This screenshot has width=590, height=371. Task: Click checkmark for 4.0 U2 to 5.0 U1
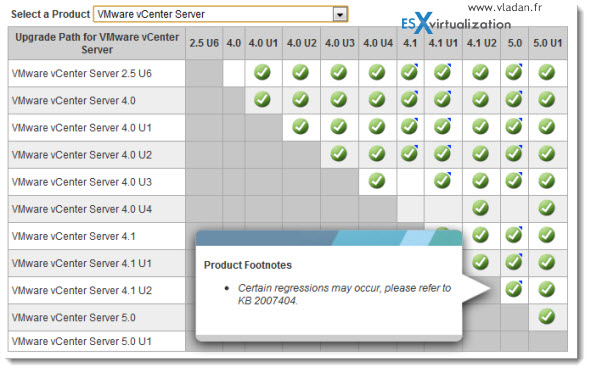[547, 154]
